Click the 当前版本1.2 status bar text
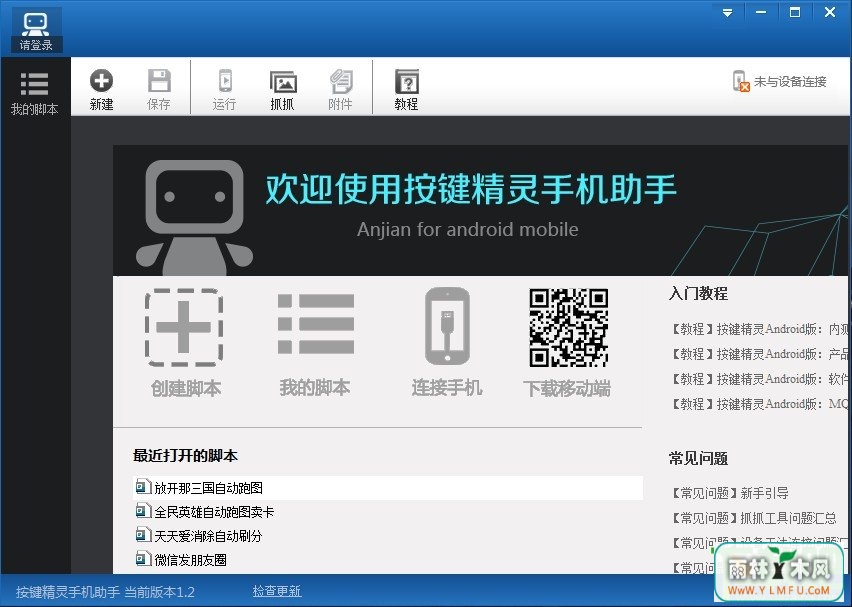852x607 pixels. tap(159, 592)
